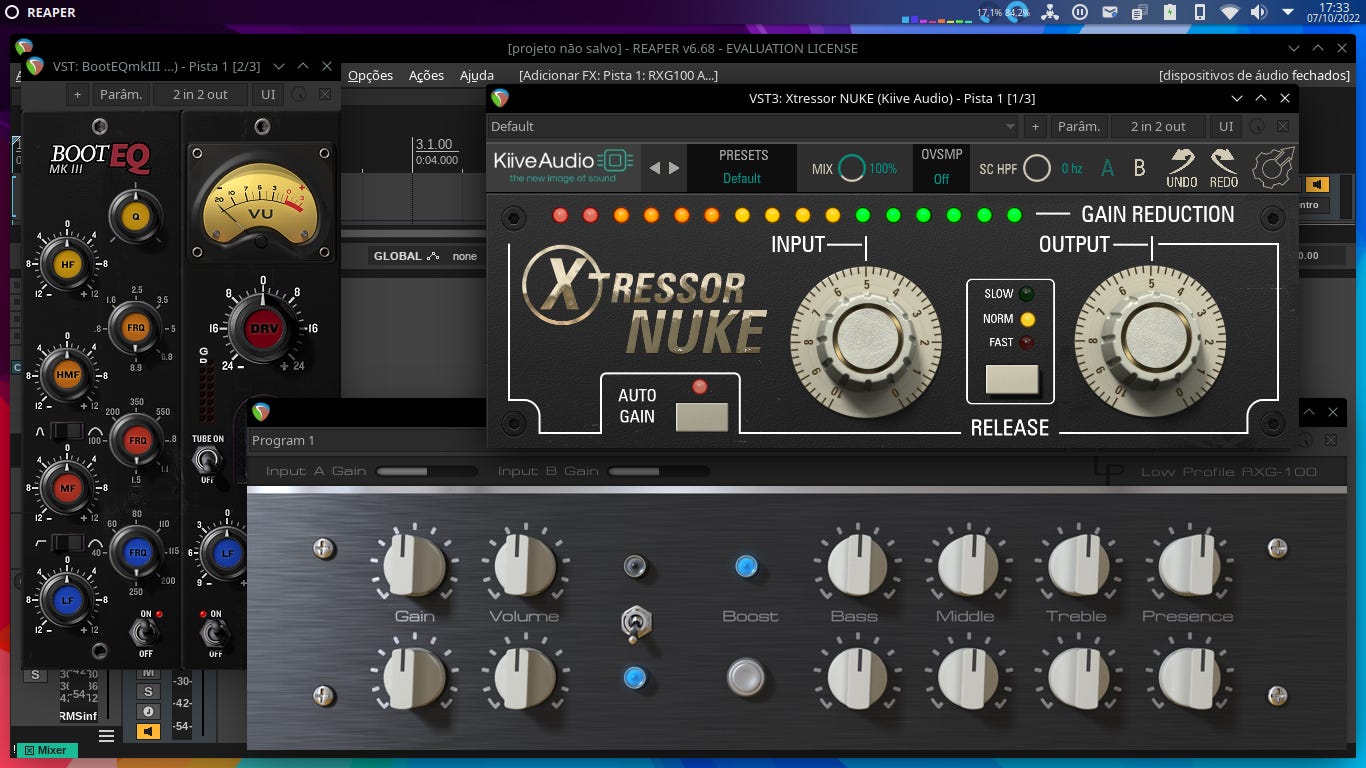Click Parâm. button in Xtressor header
The image size is (1366, 768).
click(1079, 126)
